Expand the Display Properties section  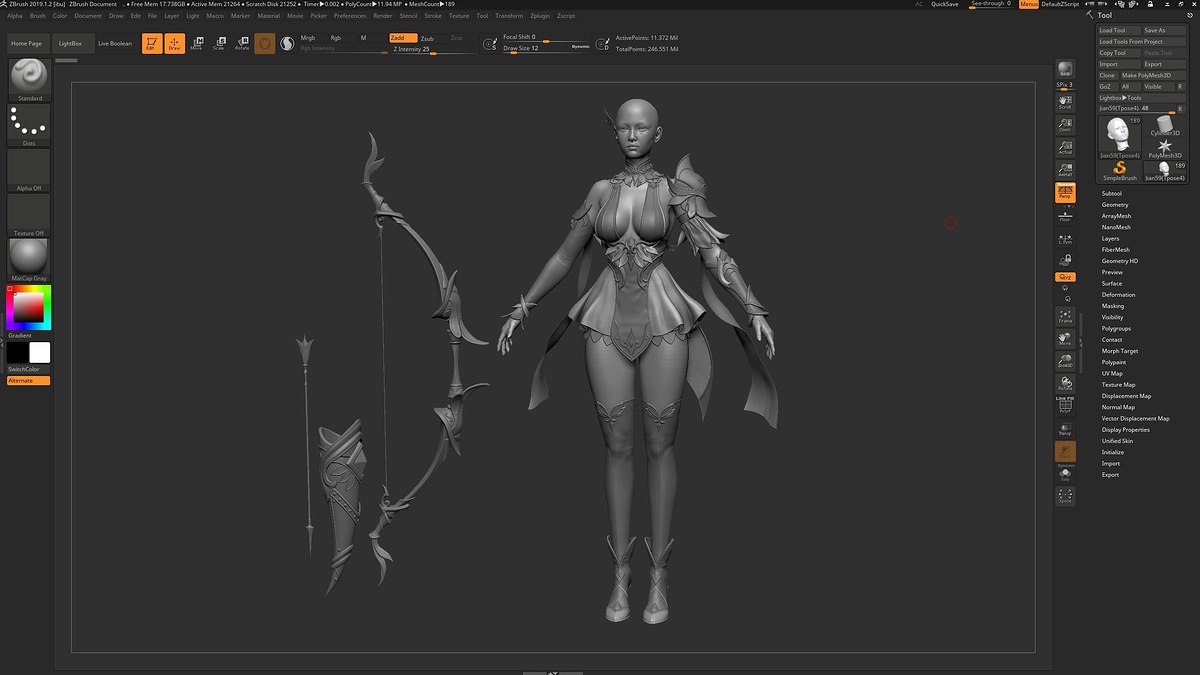click(x=1126, y=429)
